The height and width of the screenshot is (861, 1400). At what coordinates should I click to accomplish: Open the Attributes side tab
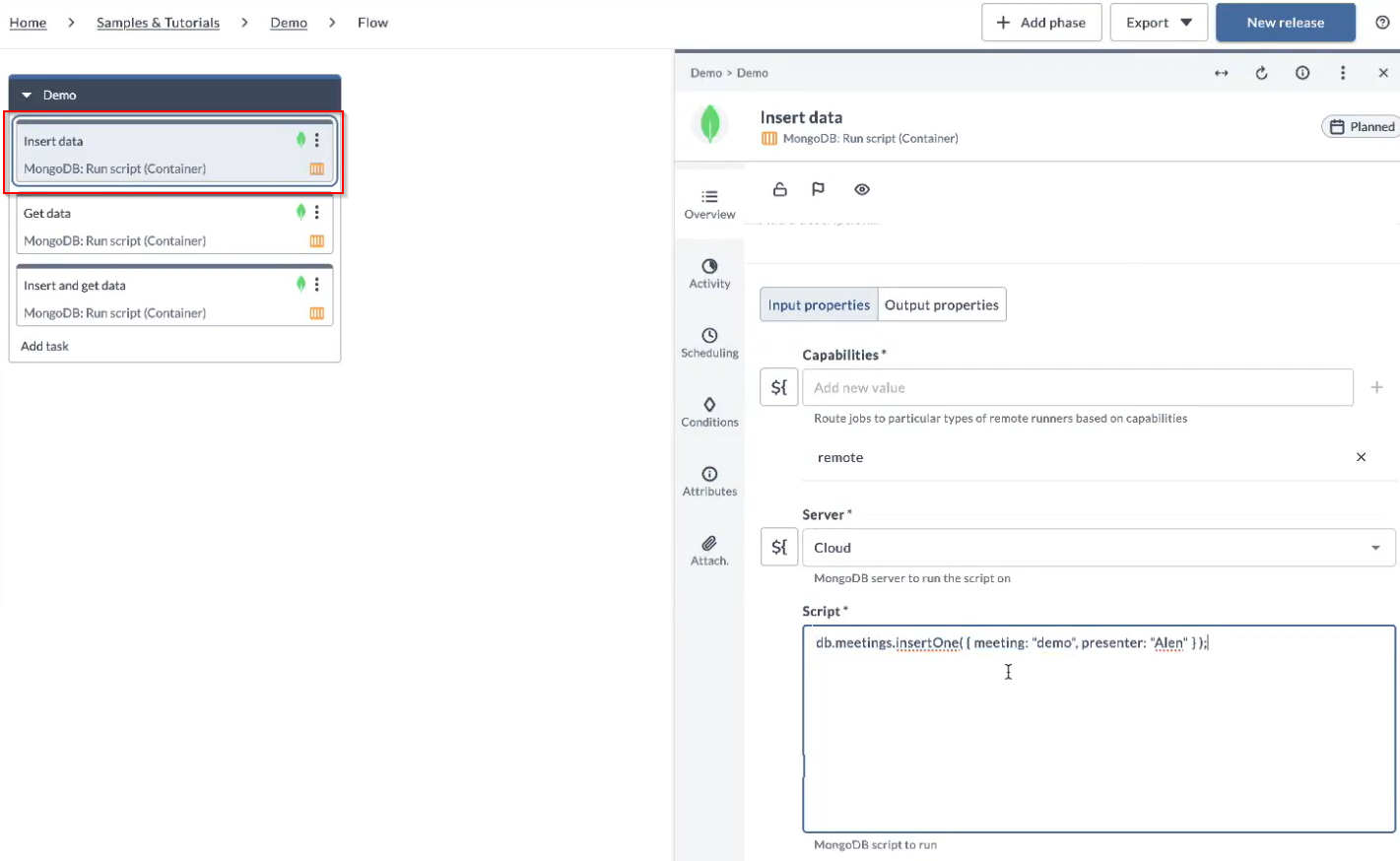[709, 481]
